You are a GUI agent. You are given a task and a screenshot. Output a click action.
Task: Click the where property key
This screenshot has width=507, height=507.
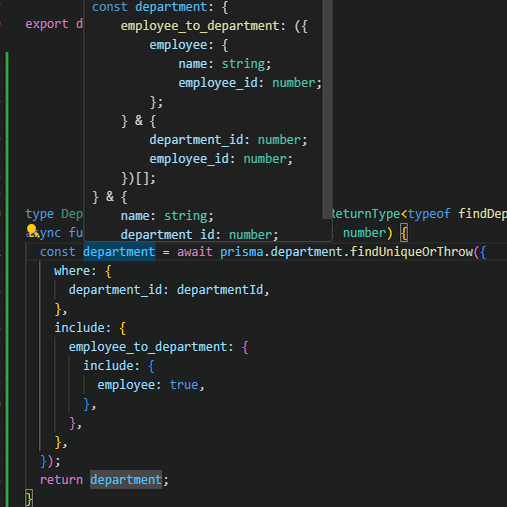point(72,271)
